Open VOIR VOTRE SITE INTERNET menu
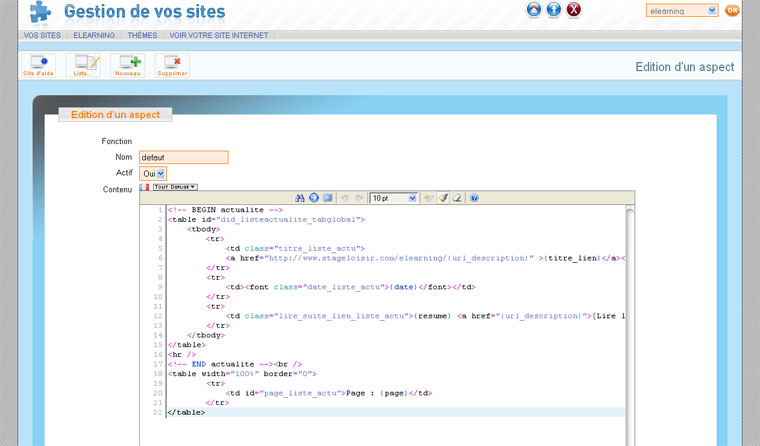The image size is (760, 446). [x=219, y=35]
